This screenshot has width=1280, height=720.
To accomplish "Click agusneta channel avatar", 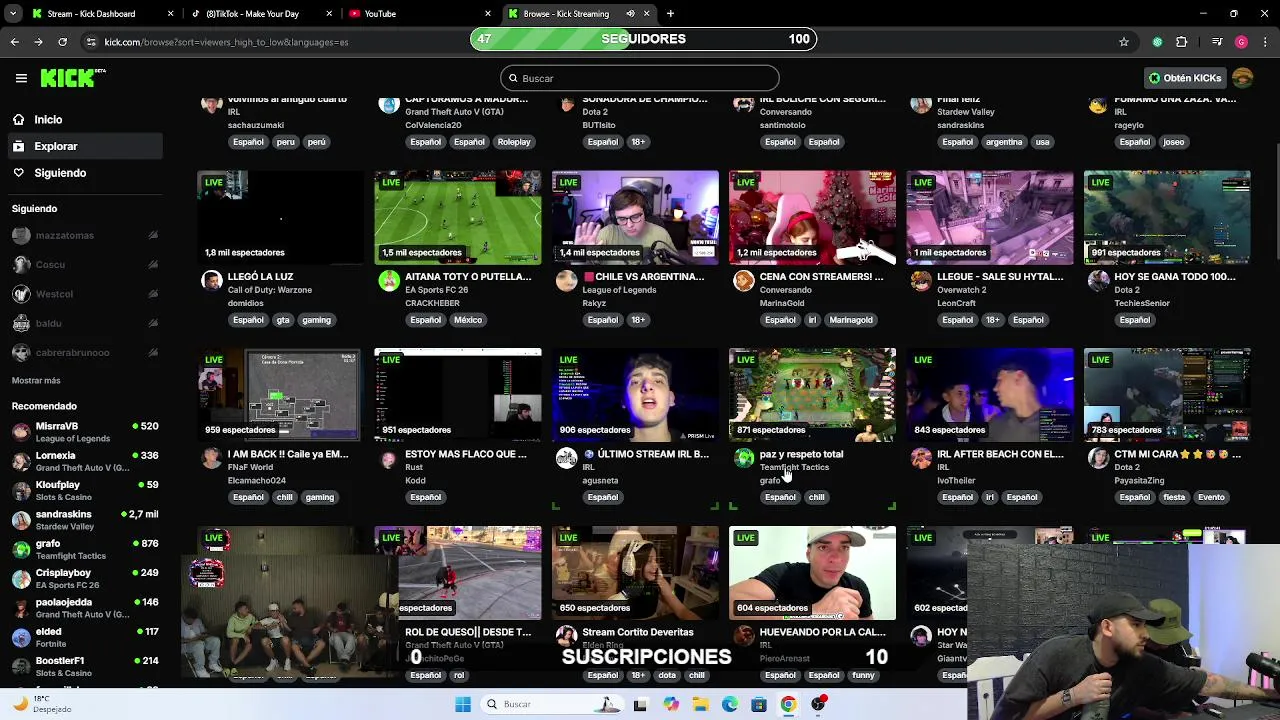I will (566, 458).
